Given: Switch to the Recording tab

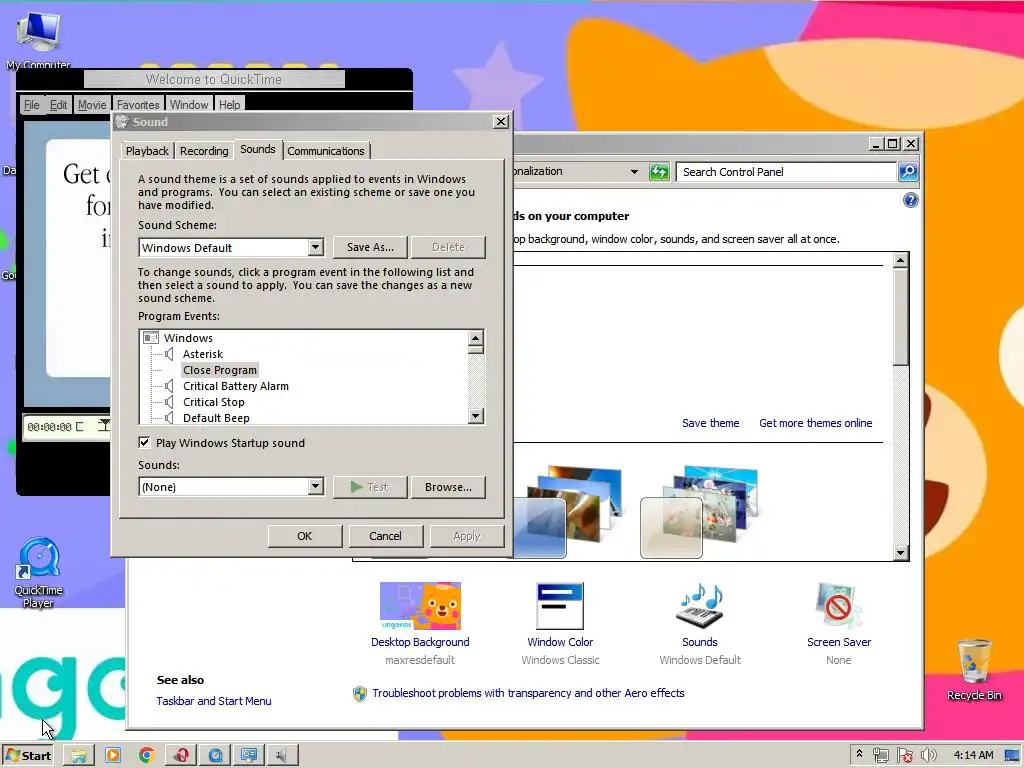Looking at the screenshot, I should (204, 151).
